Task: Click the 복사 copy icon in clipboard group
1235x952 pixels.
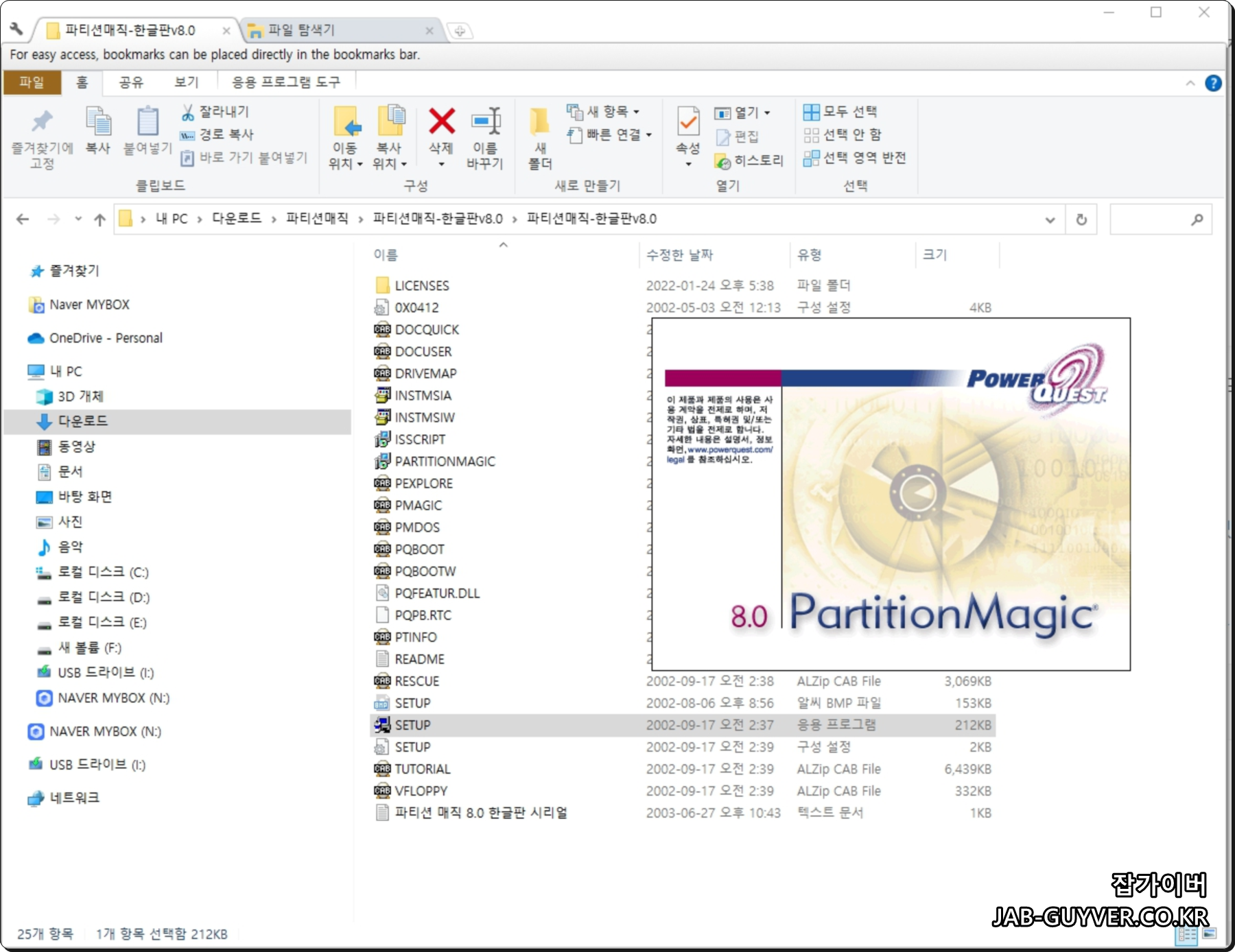Action: pos(98,122)
